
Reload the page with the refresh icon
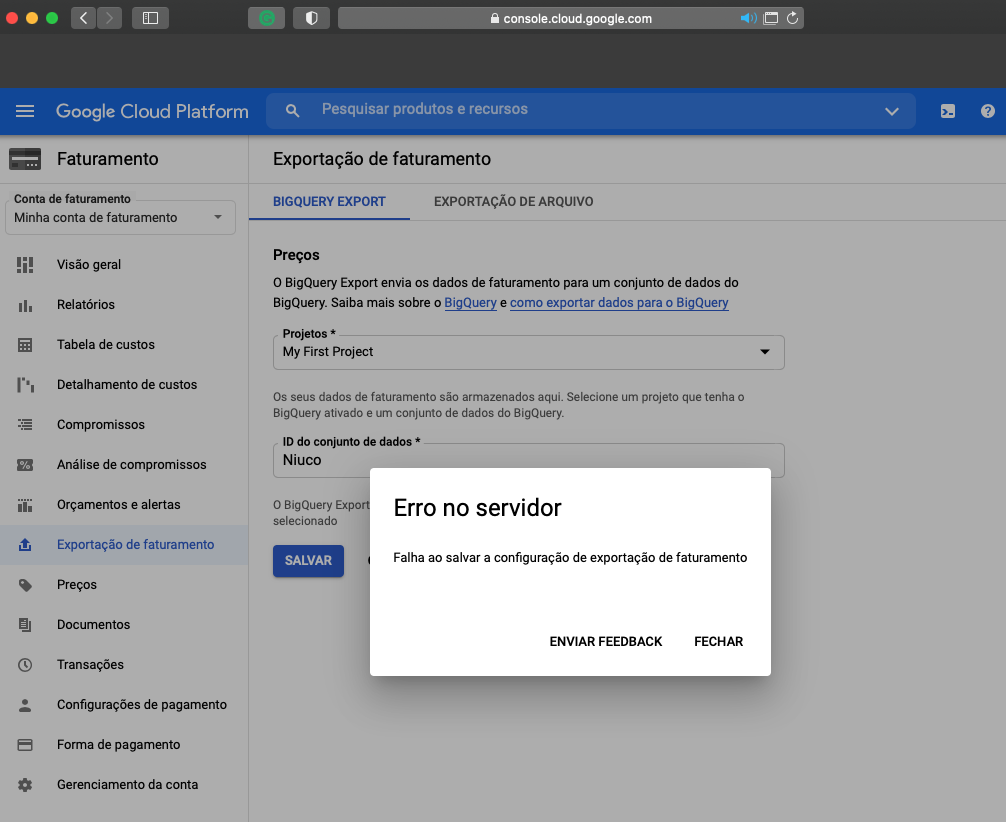point(792,18)
